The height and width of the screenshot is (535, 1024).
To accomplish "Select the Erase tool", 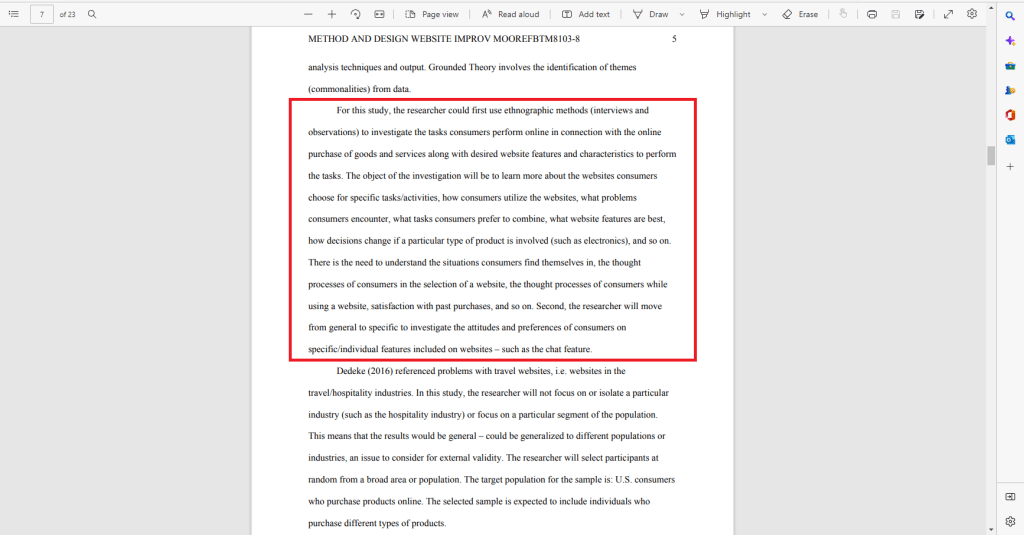I will click(800, 14).
